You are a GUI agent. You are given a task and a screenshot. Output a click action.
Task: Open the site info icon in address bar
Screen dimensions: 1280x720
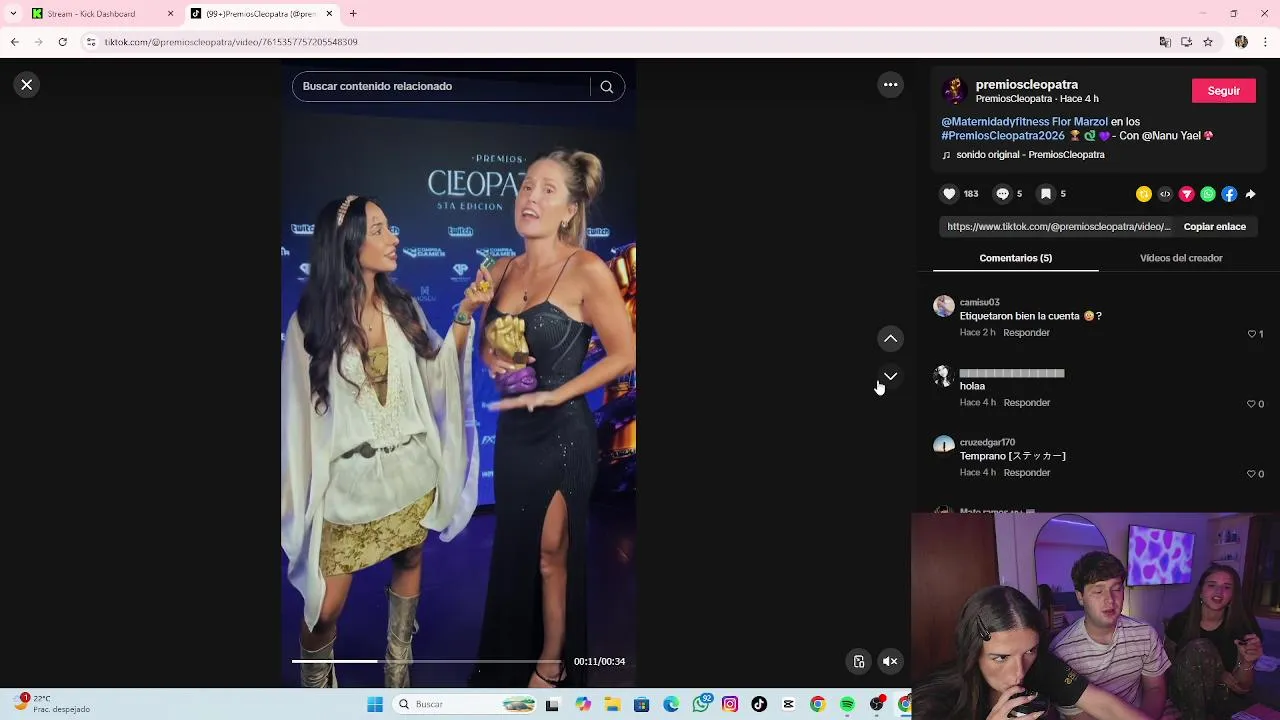click(91, 42)
